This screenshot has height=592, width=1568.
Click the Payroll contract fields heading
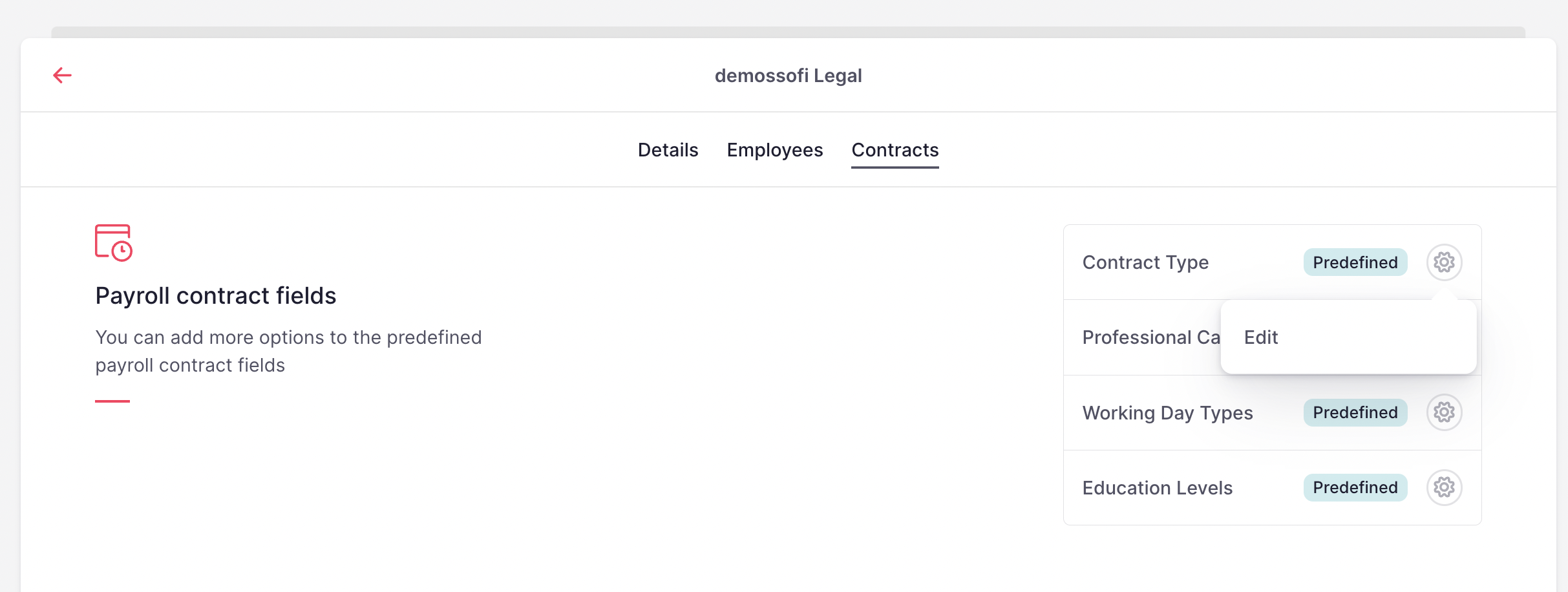tap(216, 295)
